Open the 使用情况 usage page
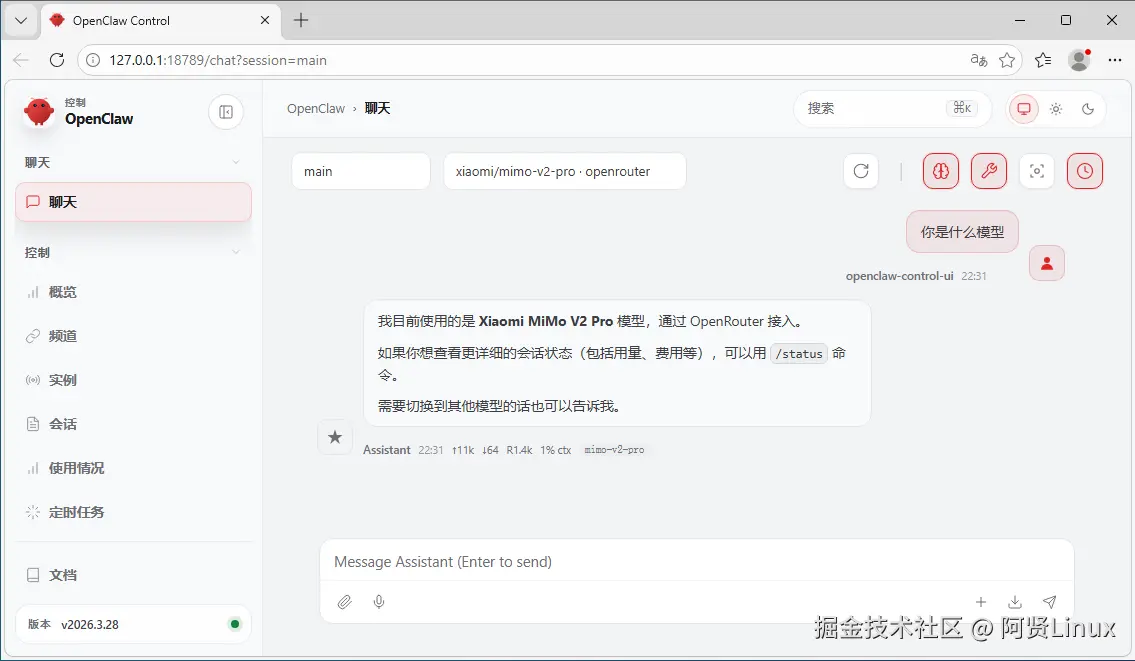This screenshot has width=1135, height=661. tap(133, 468)
